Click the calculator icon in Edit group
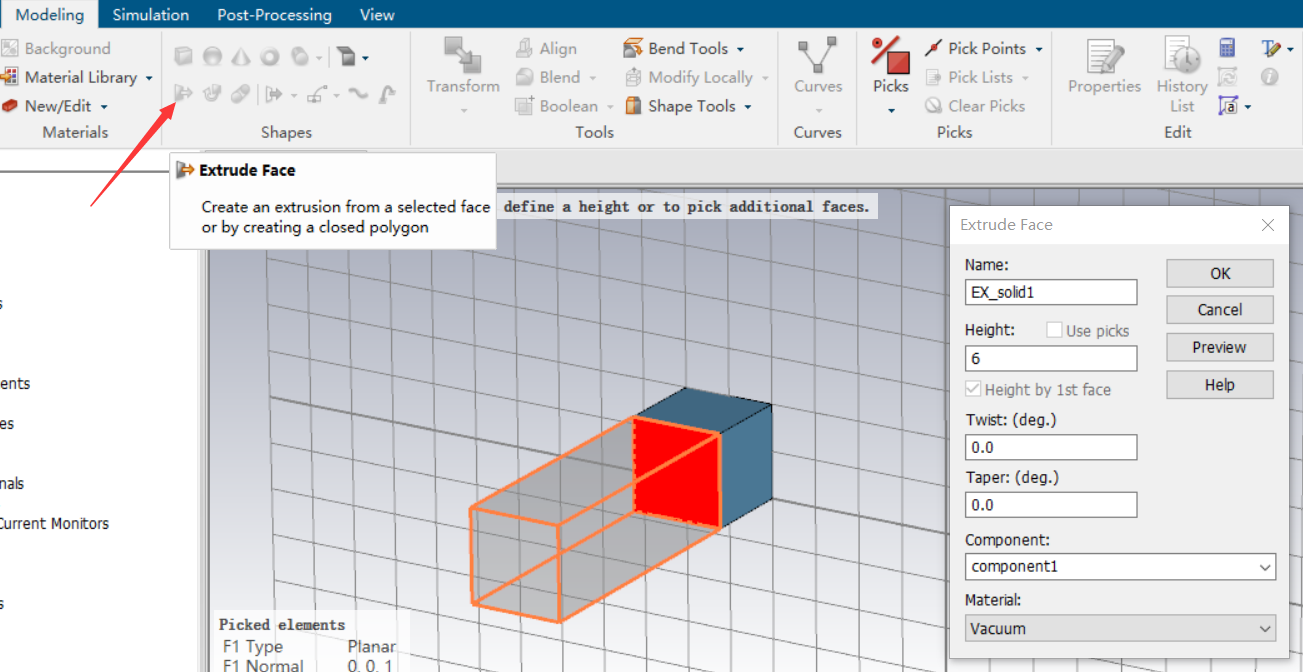 point(1227,48)
